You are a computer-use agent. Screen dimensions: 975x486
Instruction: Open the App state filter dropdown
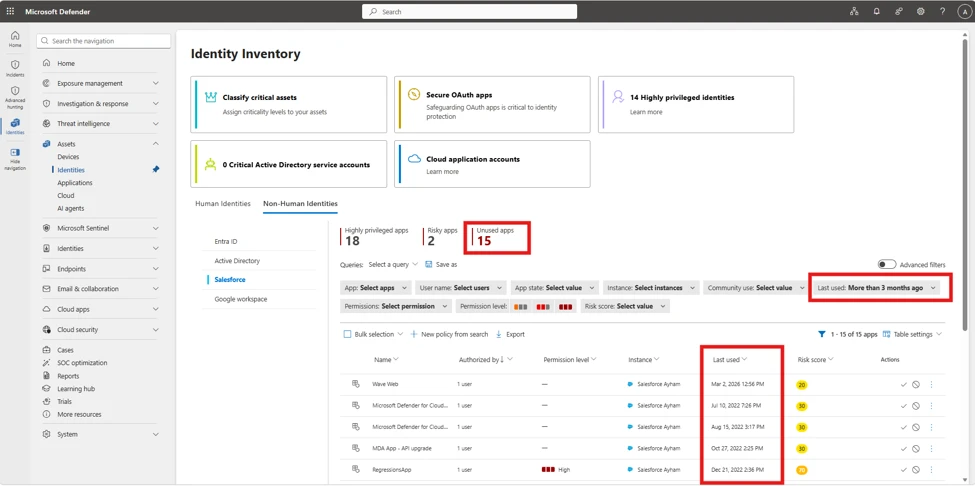(x=554, y=288)
